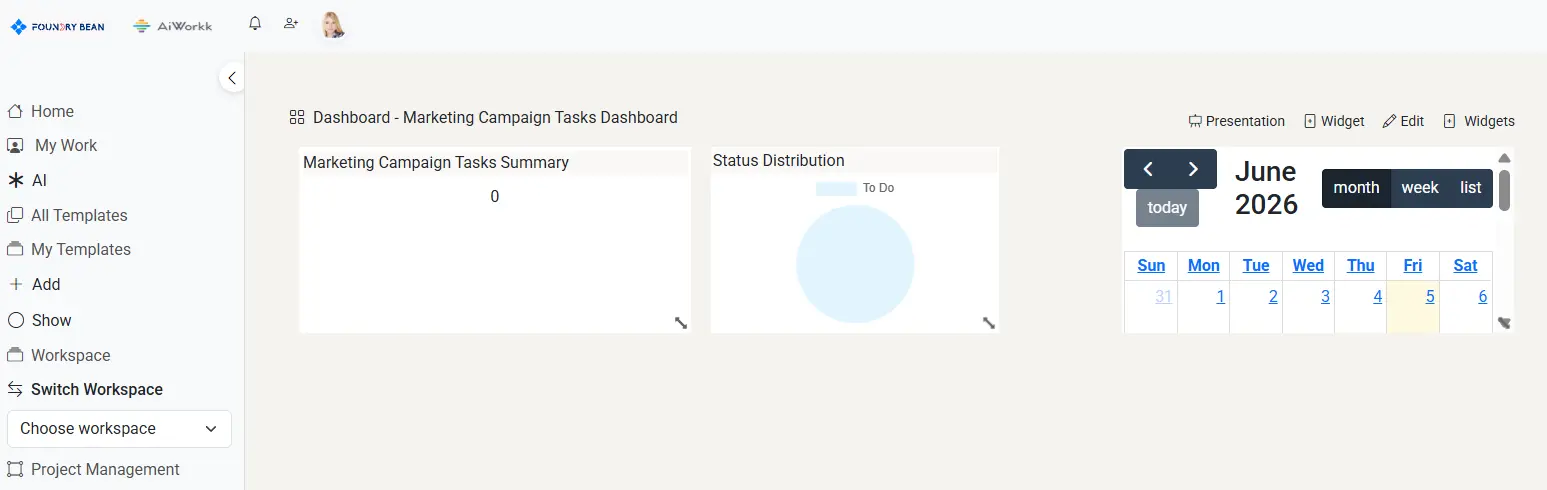1547x490 pixels.
Task: Start Presentation mode
Action: [x=1237, y=121]
